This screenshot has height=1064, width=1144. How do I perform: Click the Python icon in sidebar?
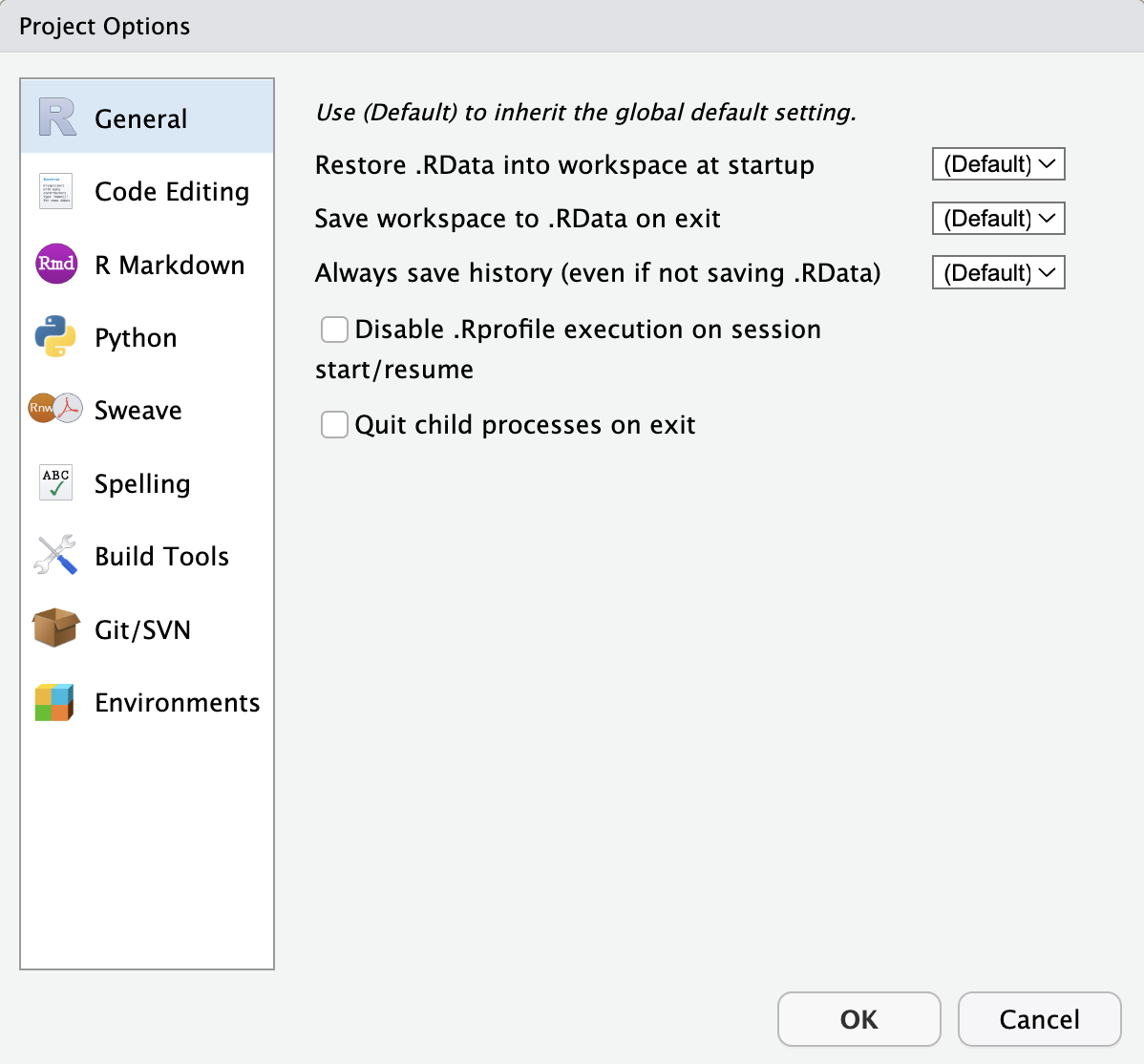(54, 337)
